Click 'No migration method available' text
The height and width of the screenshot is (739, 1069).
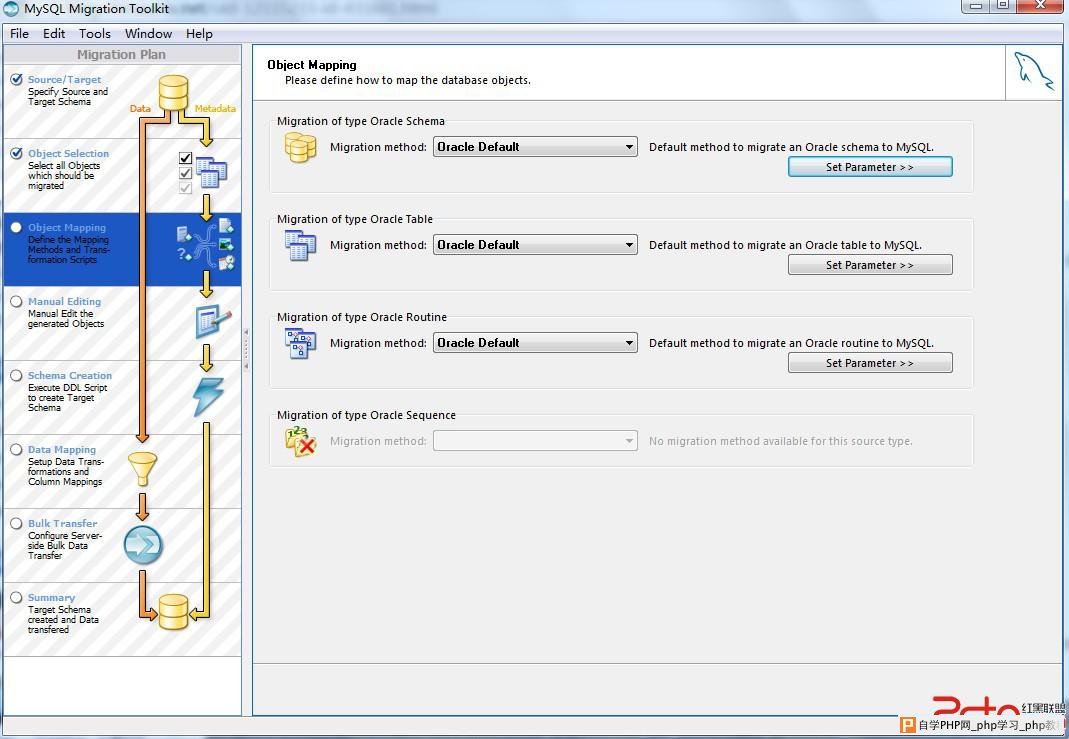tap(781, 441)
